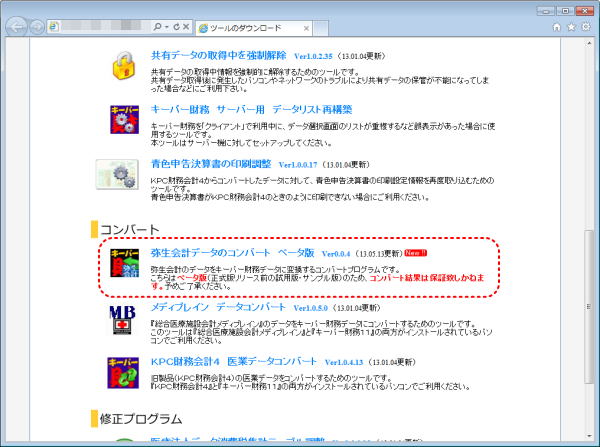This screenshot has width=600, height=447.
Task: Click Ver1.0.0.17 version text
Action: [298, 165]
